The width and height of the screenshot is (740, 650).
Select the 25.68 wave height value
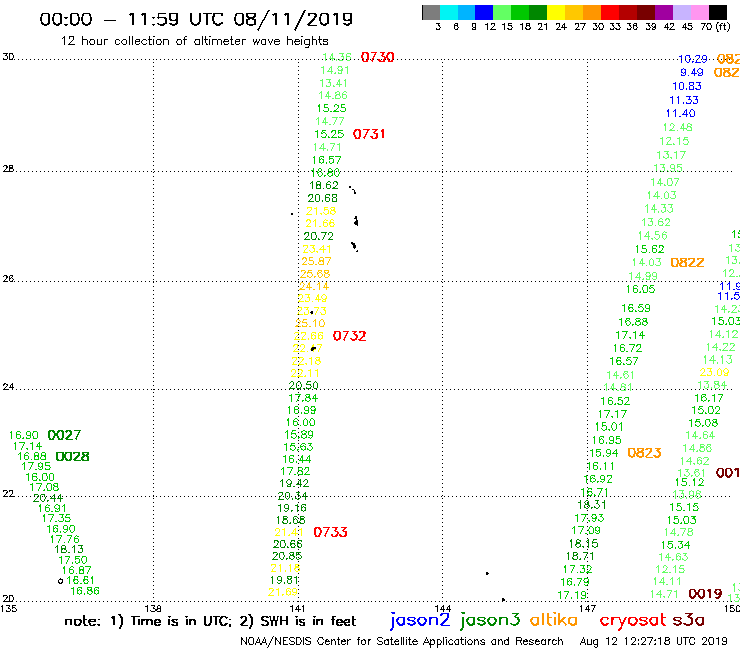[315, 274]
